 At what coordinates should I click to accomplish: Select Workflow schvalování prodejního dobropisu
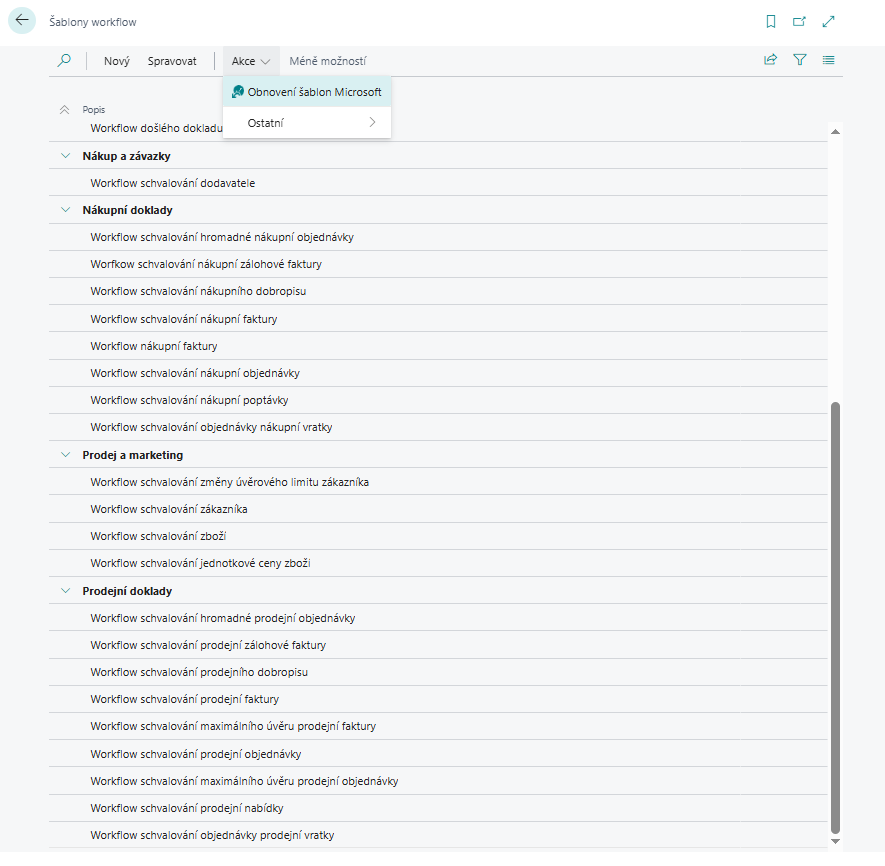438,672
